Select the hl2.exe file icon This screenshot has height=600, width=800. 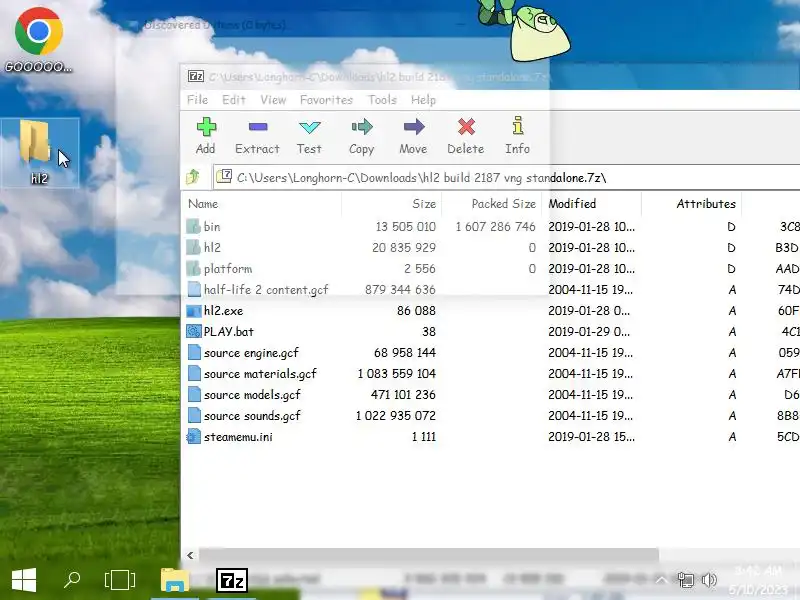(194, 311)
